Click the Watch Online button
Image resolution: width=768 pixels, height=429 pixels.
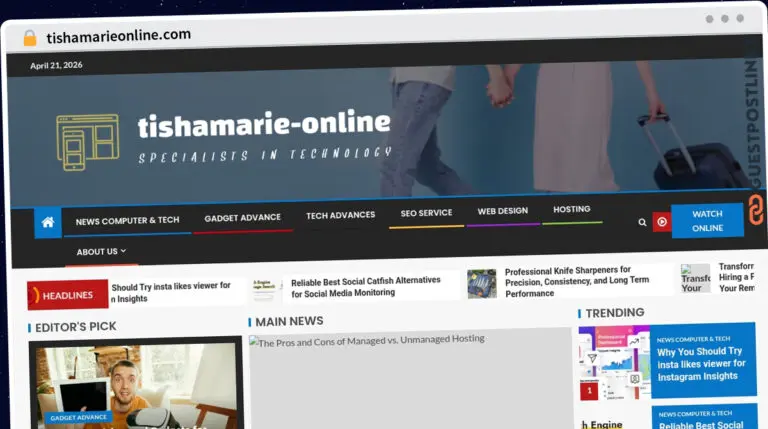pyautogui.click(x=707, y=221)
